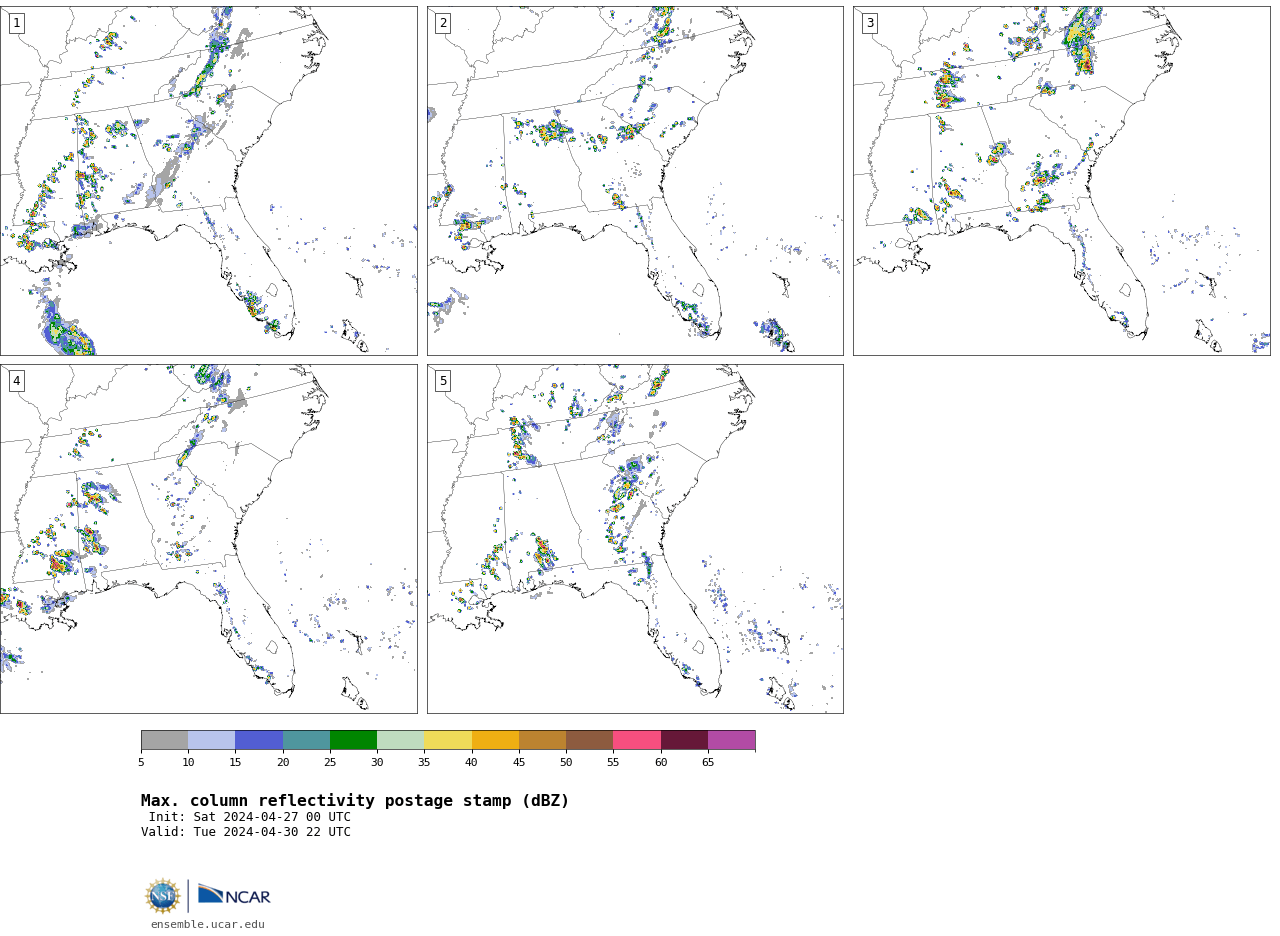Select the pink 55-60 dBZ swatch
This screenshot has width=1280, height=936.
(637, 740)
